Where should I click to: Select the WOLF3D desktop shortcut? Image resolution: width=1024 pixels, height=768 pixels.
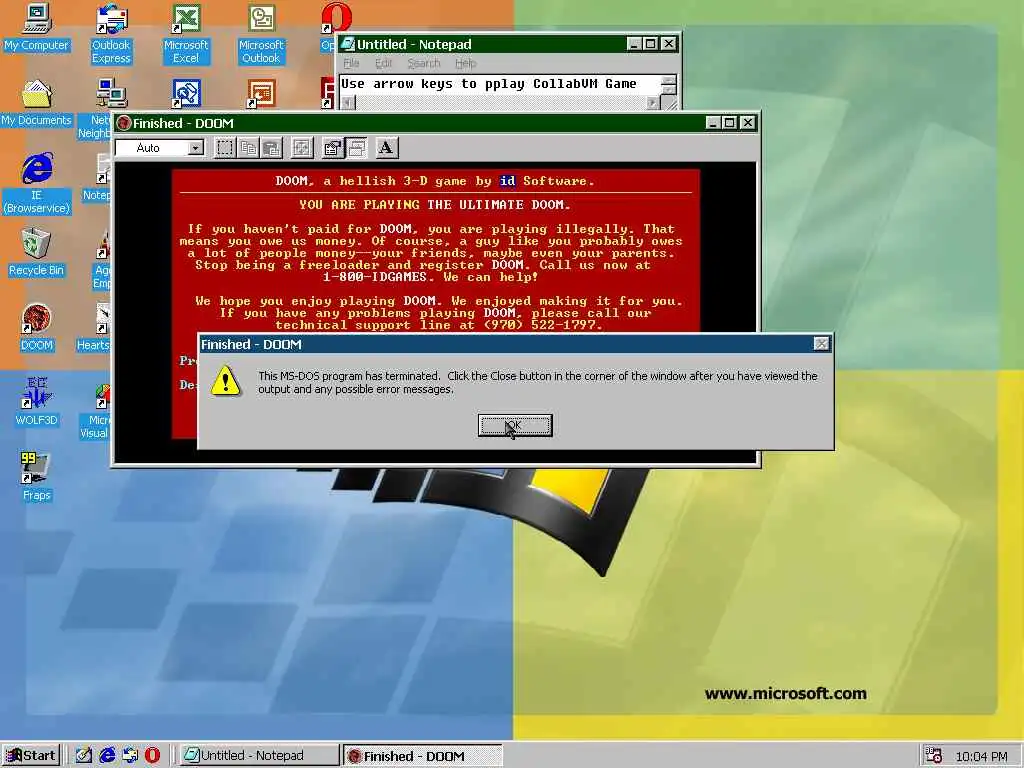37,402
